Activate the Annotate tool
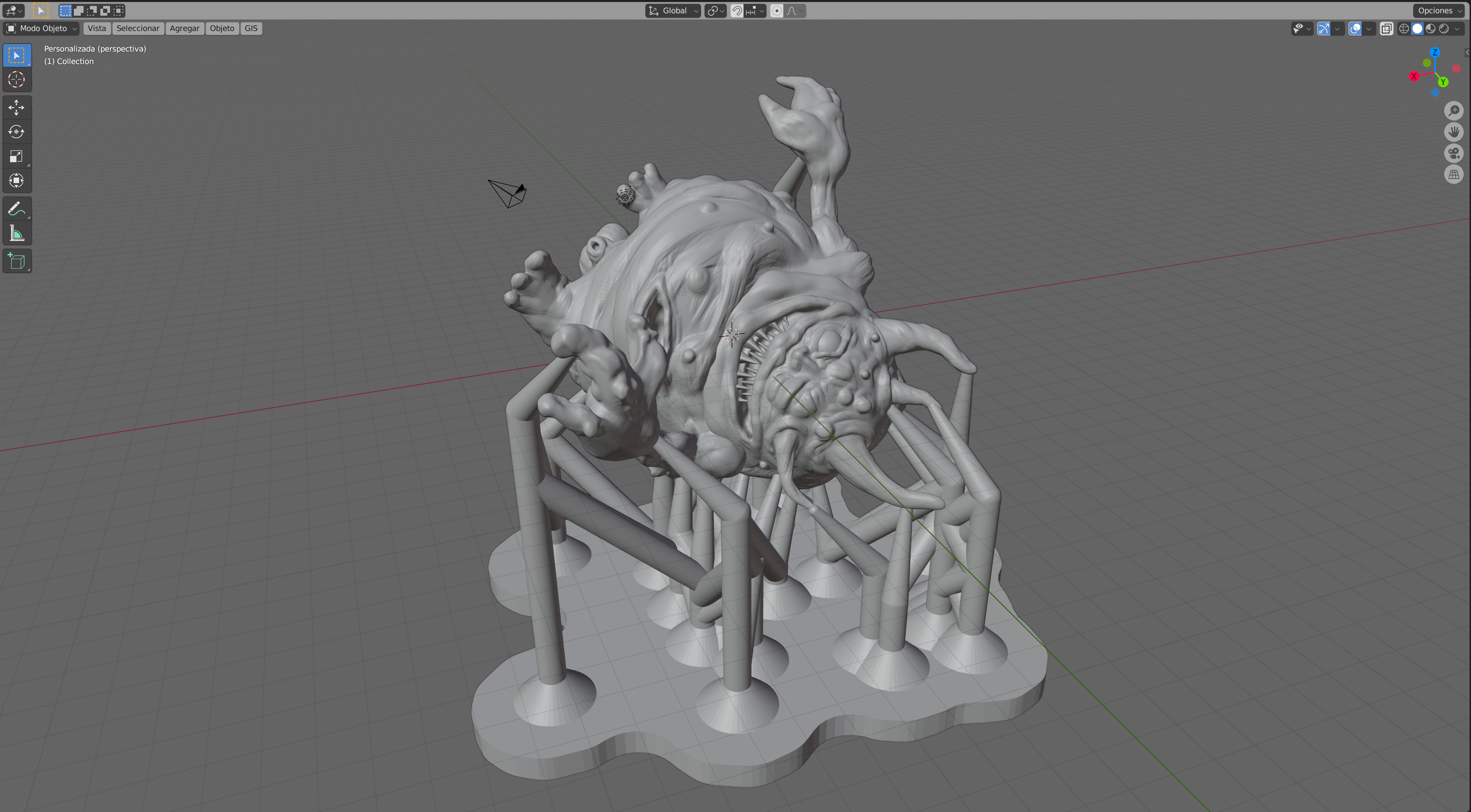 [17, 208]
